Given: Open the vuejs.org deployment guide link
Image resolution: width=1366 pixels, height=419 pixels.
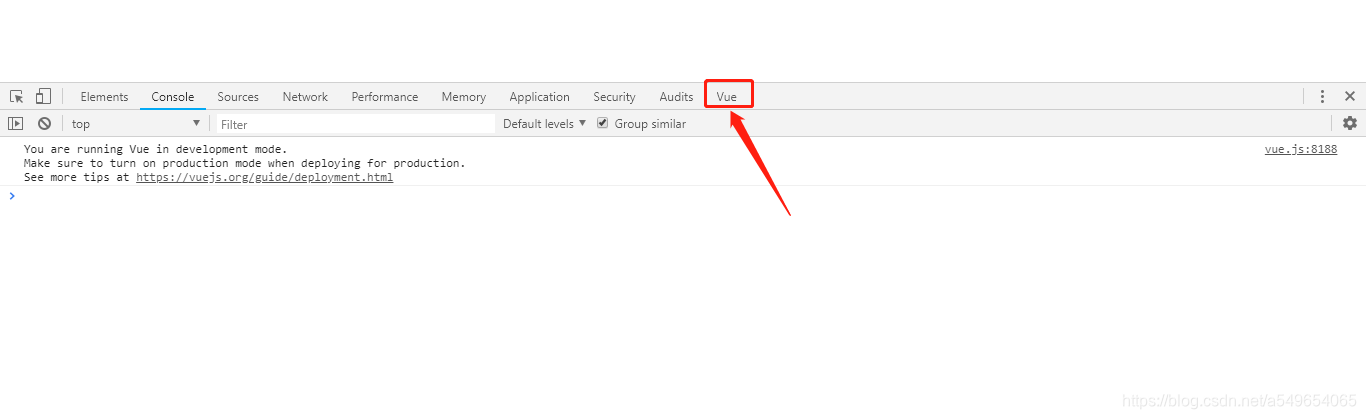Looking at the screenshot, I should pyautogui.click(x=265, y=177).
